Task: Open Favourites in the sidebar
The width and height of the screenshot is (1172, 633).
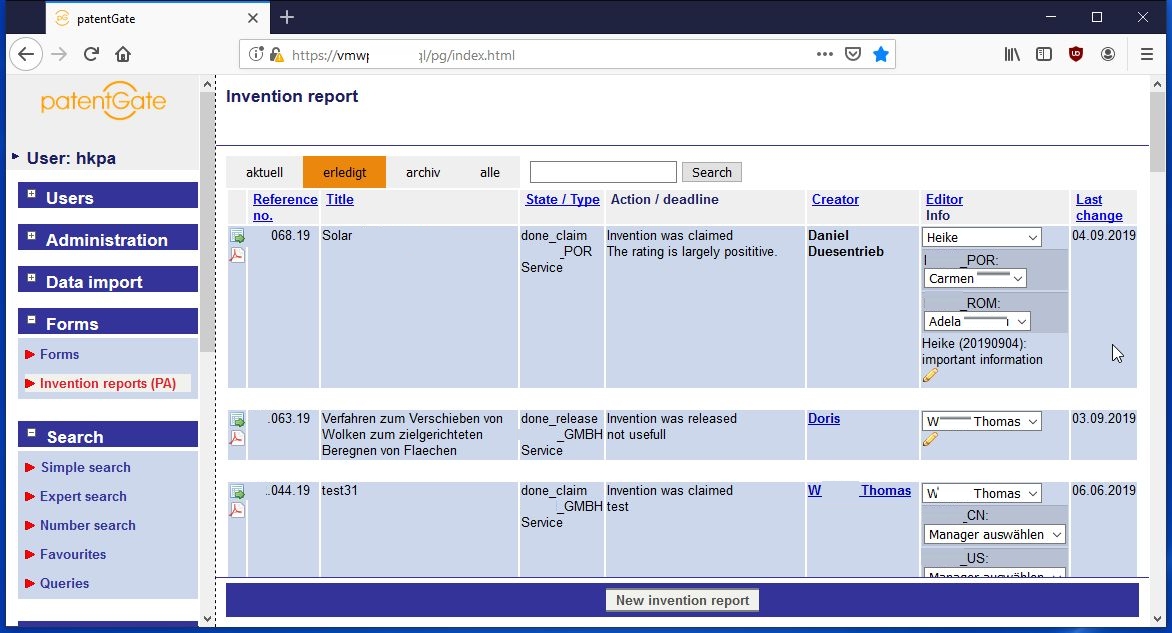Action: pos(73,555)
